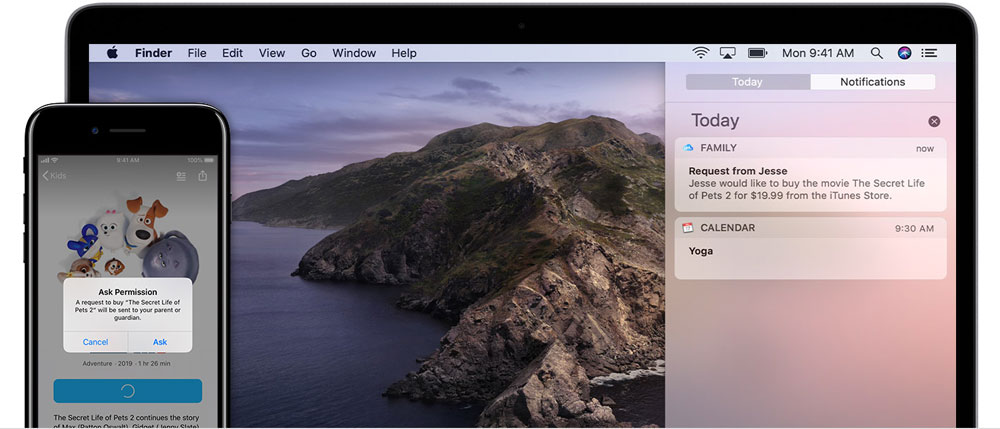
Task: Switch to the Notifications tab
Action: pos(872,82)
